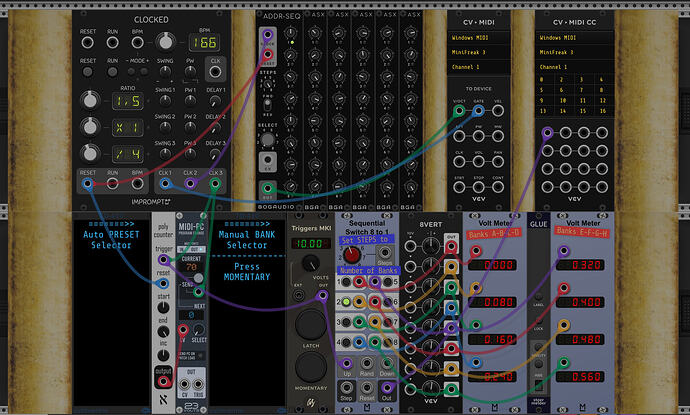Viewport: 690px width, 415px height.
Task: Click the VEL jack on CV-MIDI
Action: (498, 111)
